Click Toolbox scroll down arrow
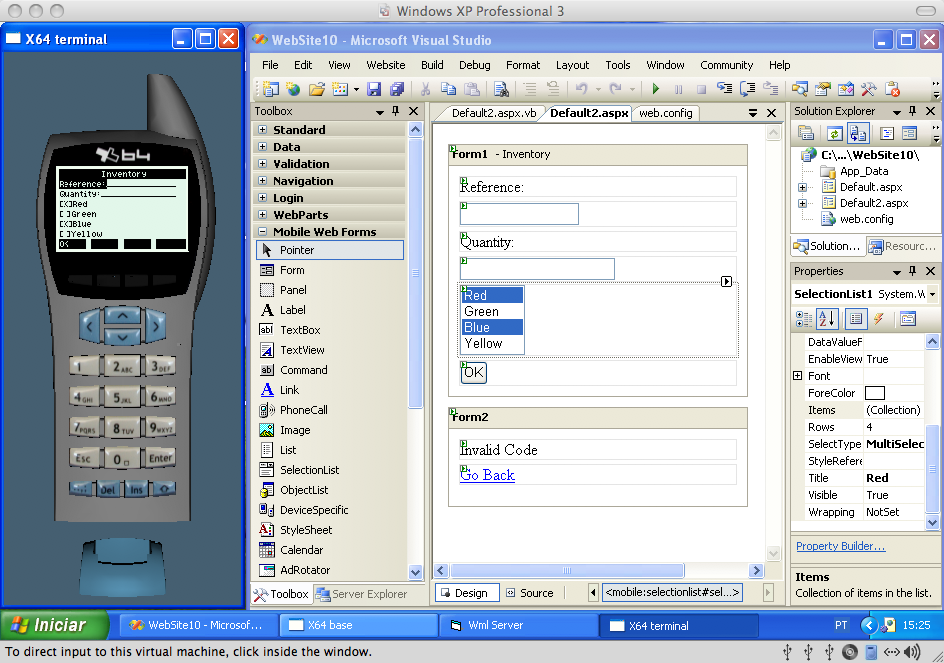This screenshot has height=663, width=944. click(415, 572)
